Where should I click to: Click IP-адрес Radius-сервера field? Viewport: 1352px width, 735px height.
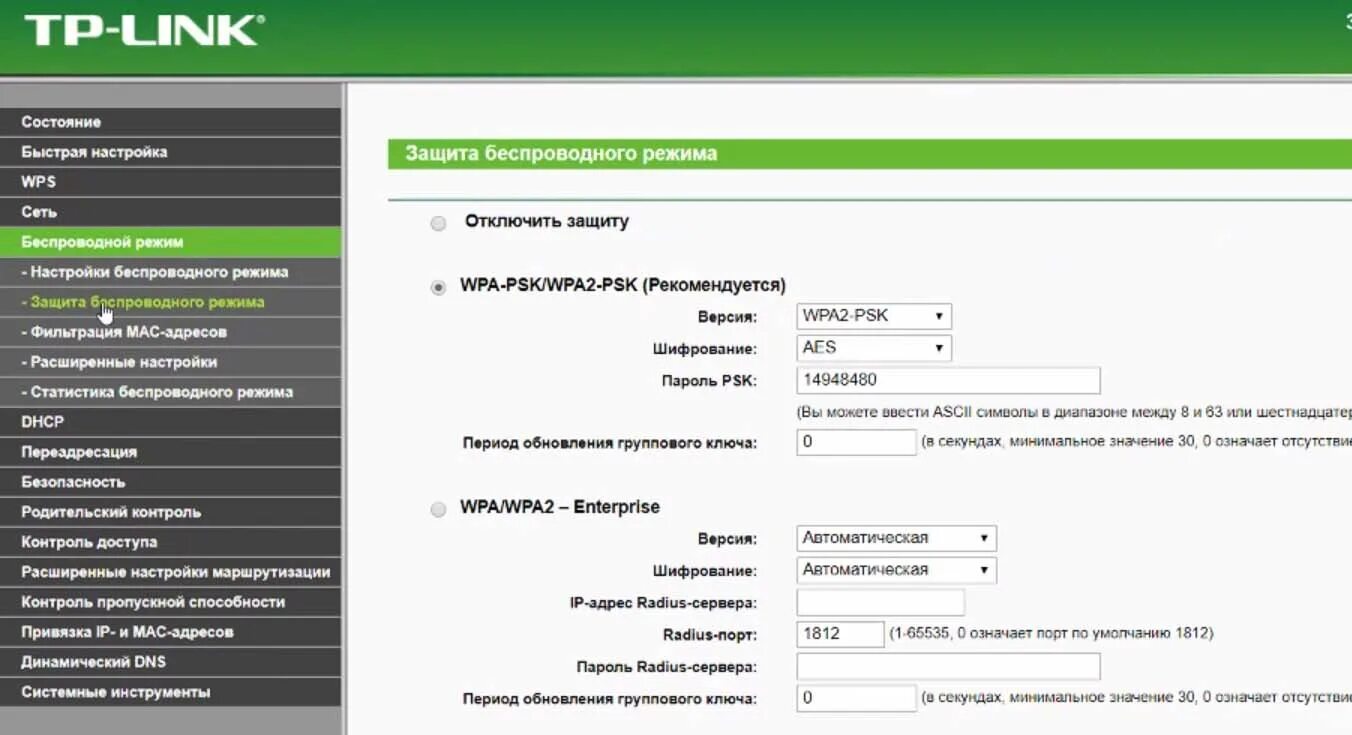tap(880, 602)
